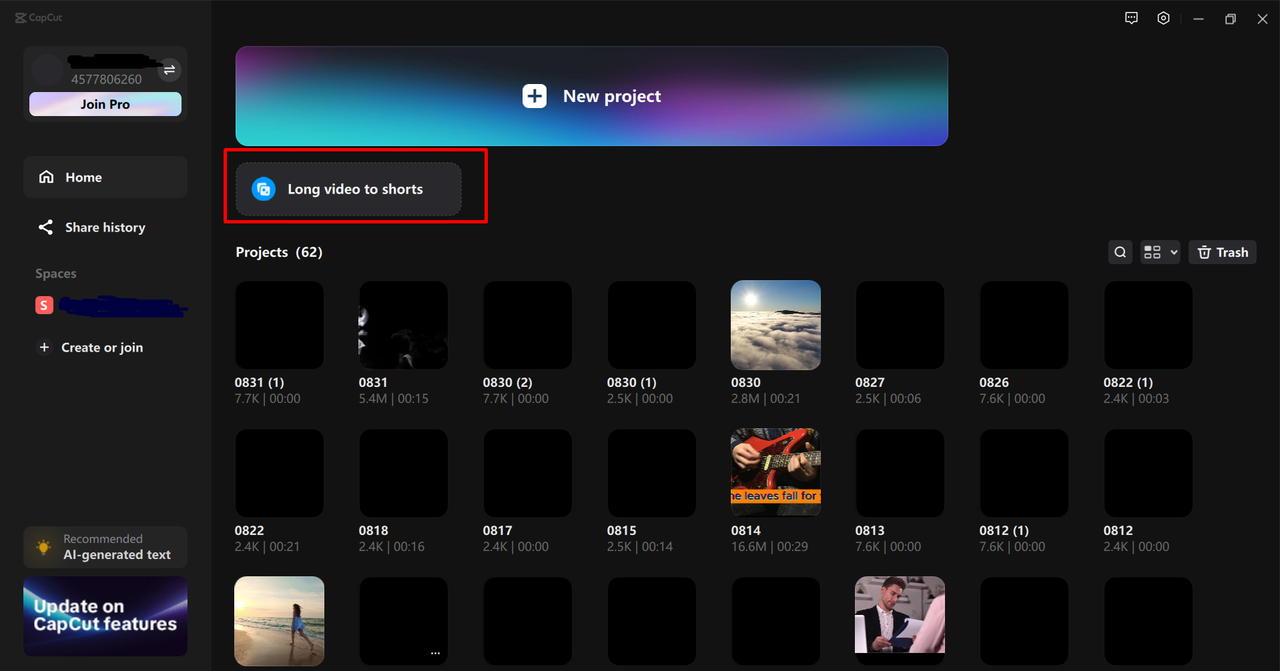Screen dimensions: 1280x671
Task: Click the plus icon beside Create or join
Action: (x=44, y=347)
